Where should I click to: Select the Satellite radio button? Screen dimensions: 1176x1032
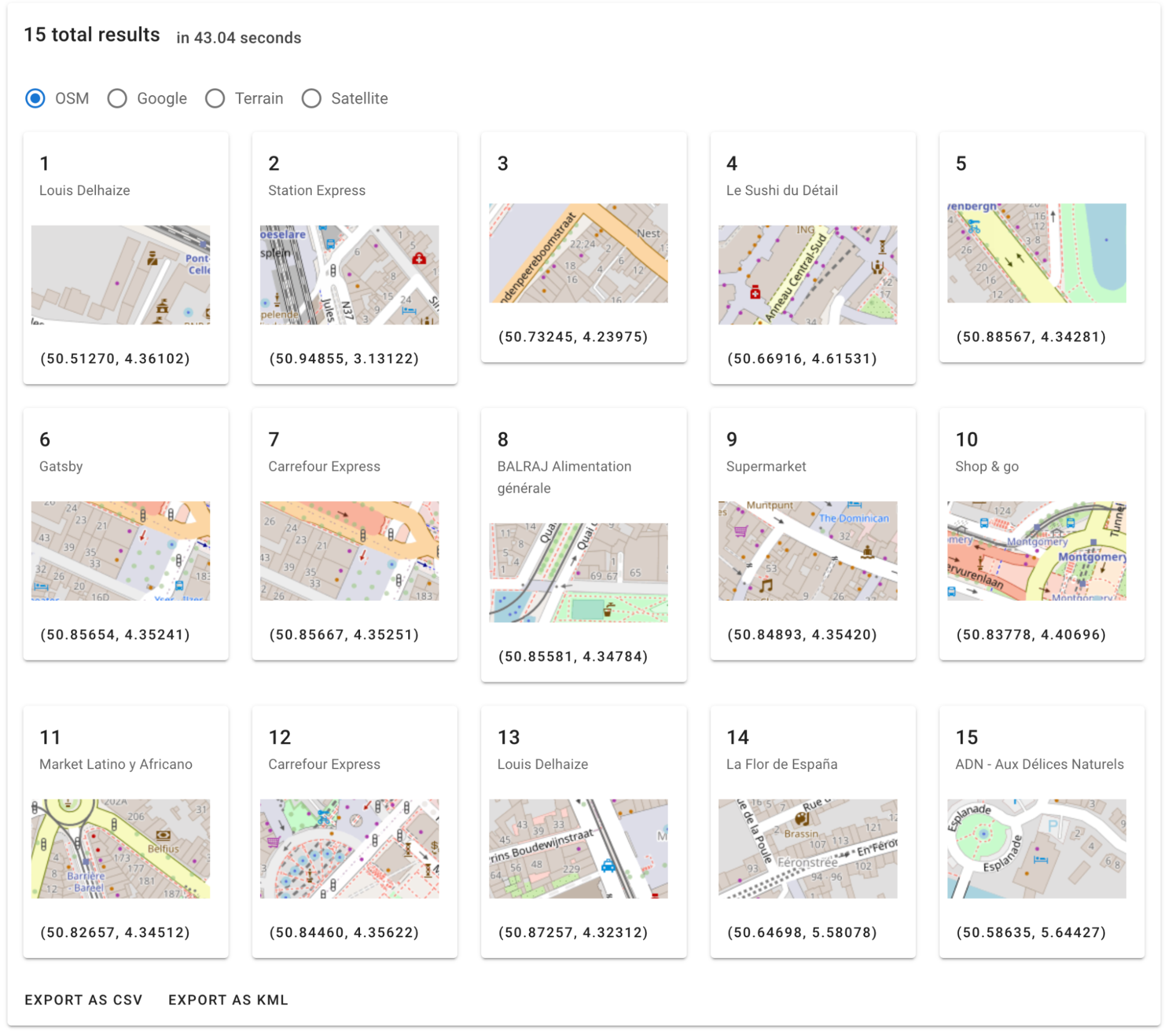click(x=311, y=98)
